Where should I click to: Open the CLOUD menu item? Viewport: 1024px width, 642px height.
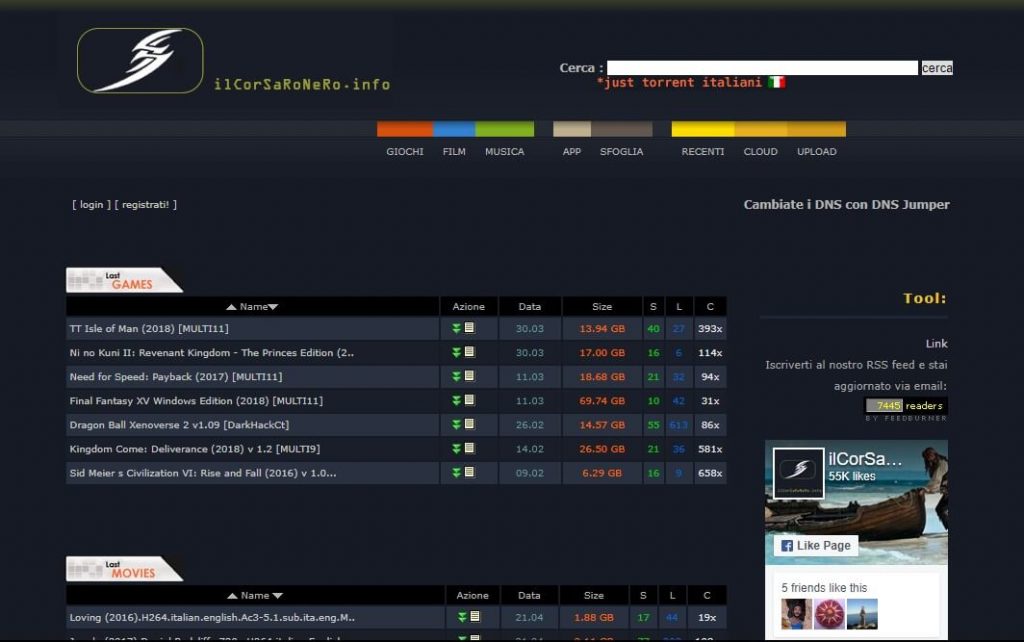[760, 152]
